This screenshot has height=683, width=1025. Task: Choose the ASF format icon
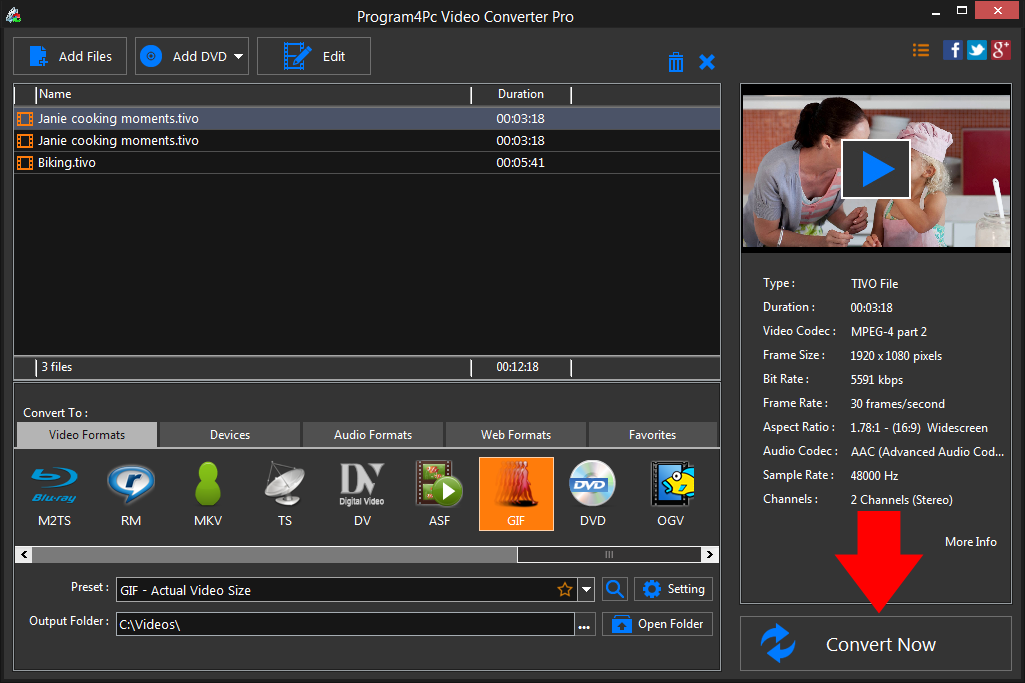point(439,493)
